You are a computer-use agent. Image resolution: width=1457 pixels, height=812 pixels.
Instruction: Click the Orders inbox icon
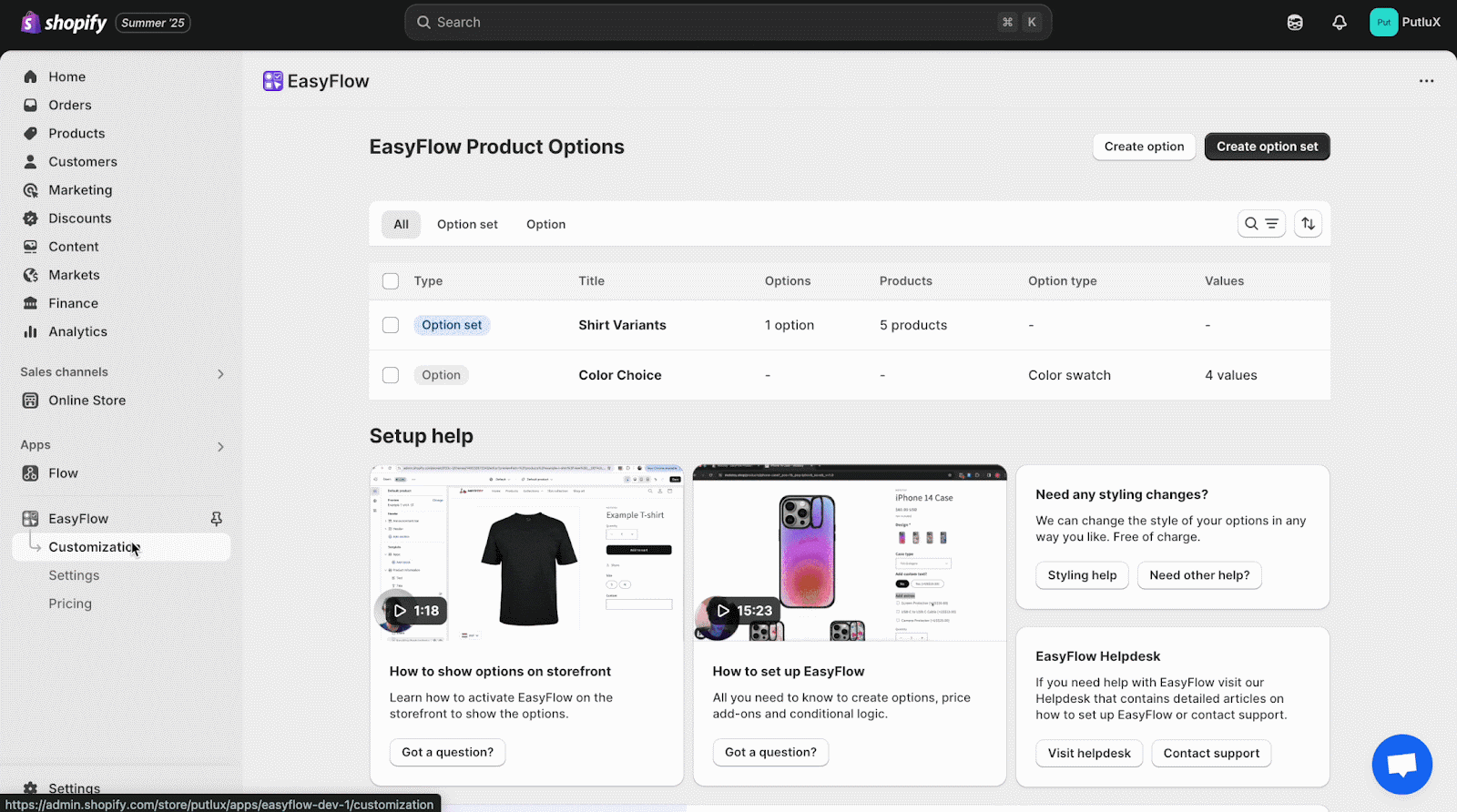[30, 106]
